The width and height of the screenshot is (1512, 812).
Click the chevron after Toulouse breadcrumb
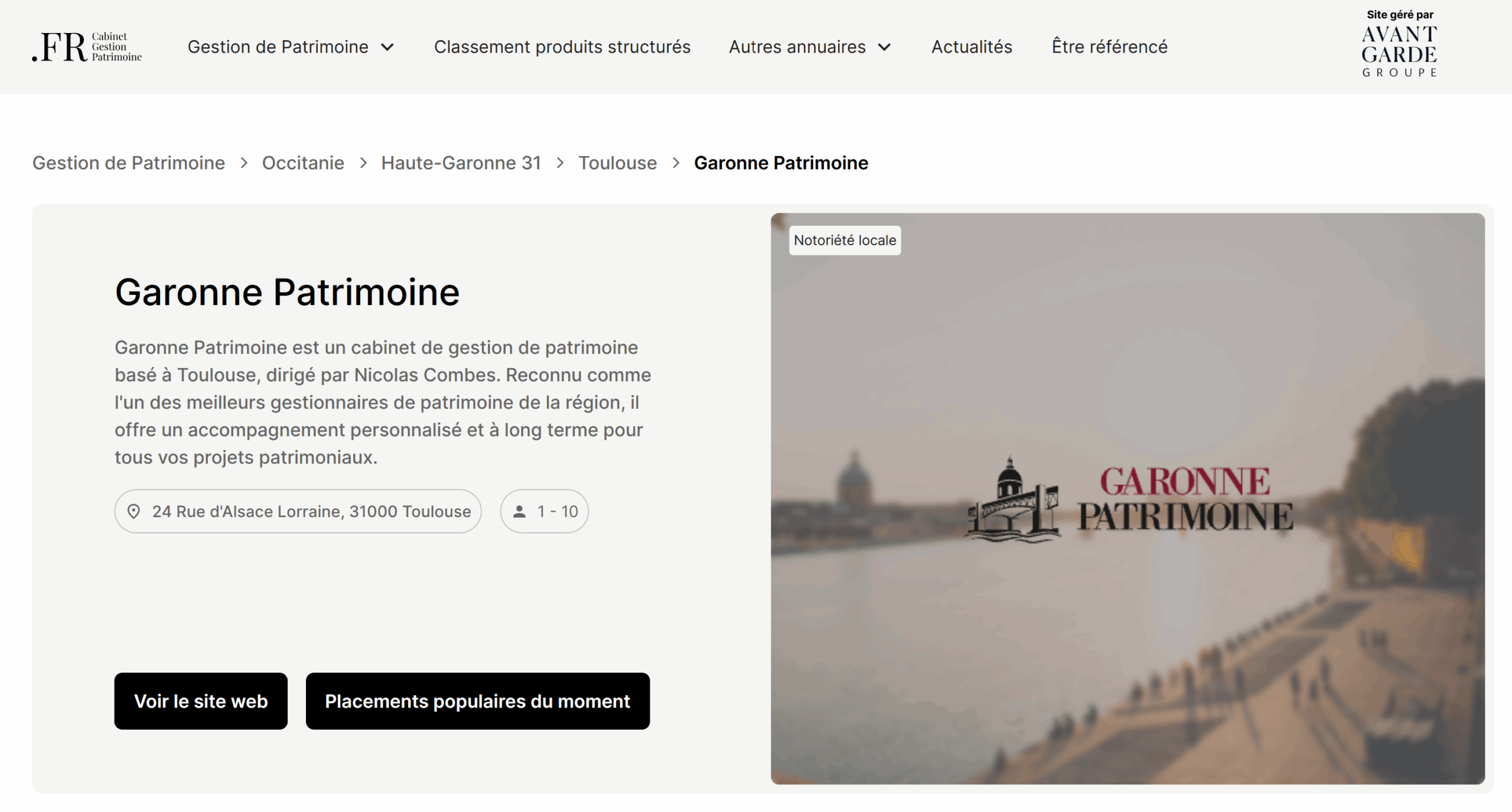[x=676, y=163]
